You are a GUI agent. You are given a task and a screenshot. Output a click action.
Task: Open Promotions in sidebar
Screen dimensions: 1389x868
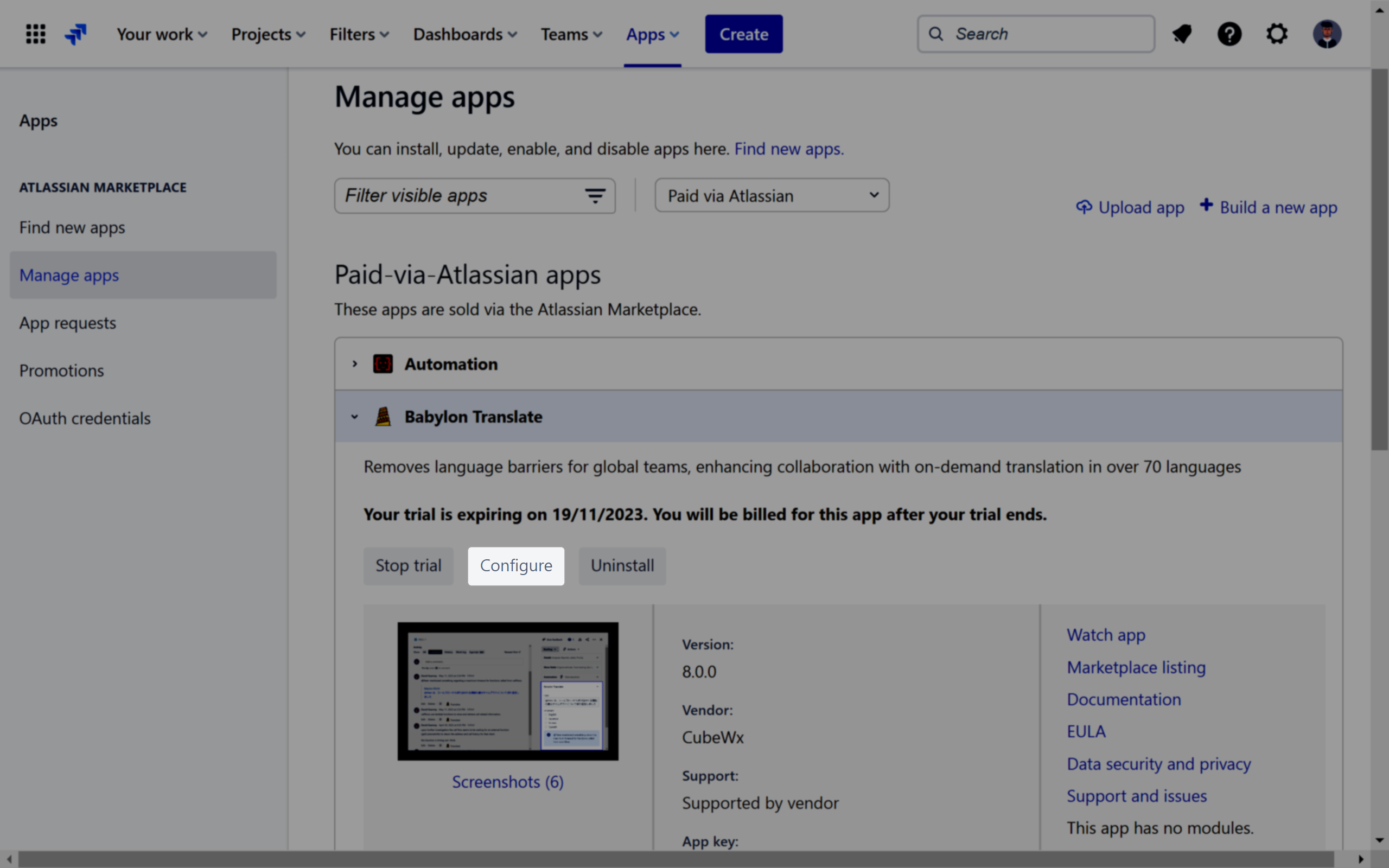point(62,371)
